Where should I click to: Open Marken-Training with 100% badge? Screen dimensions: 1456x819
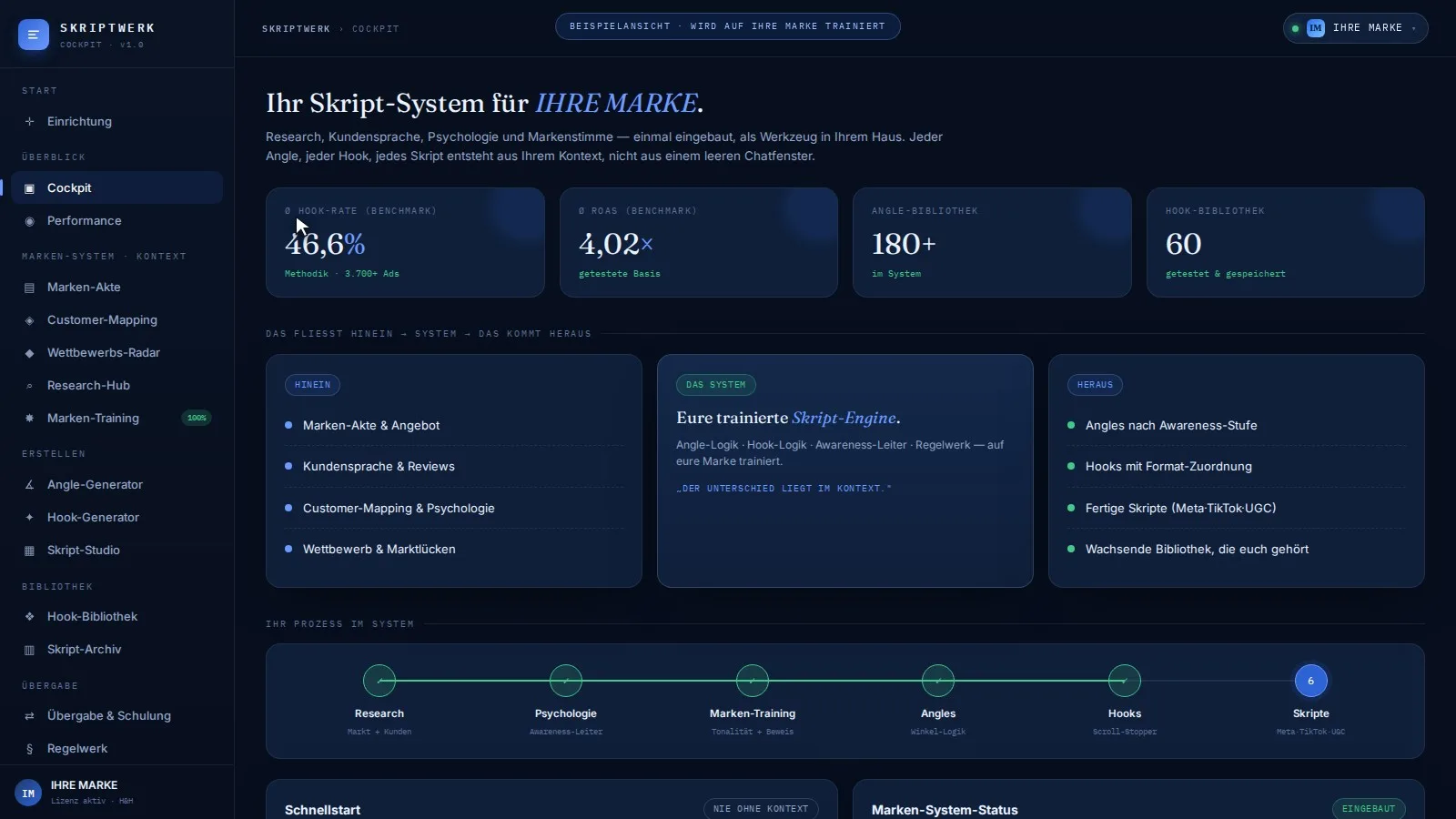(x=116, y=419)
